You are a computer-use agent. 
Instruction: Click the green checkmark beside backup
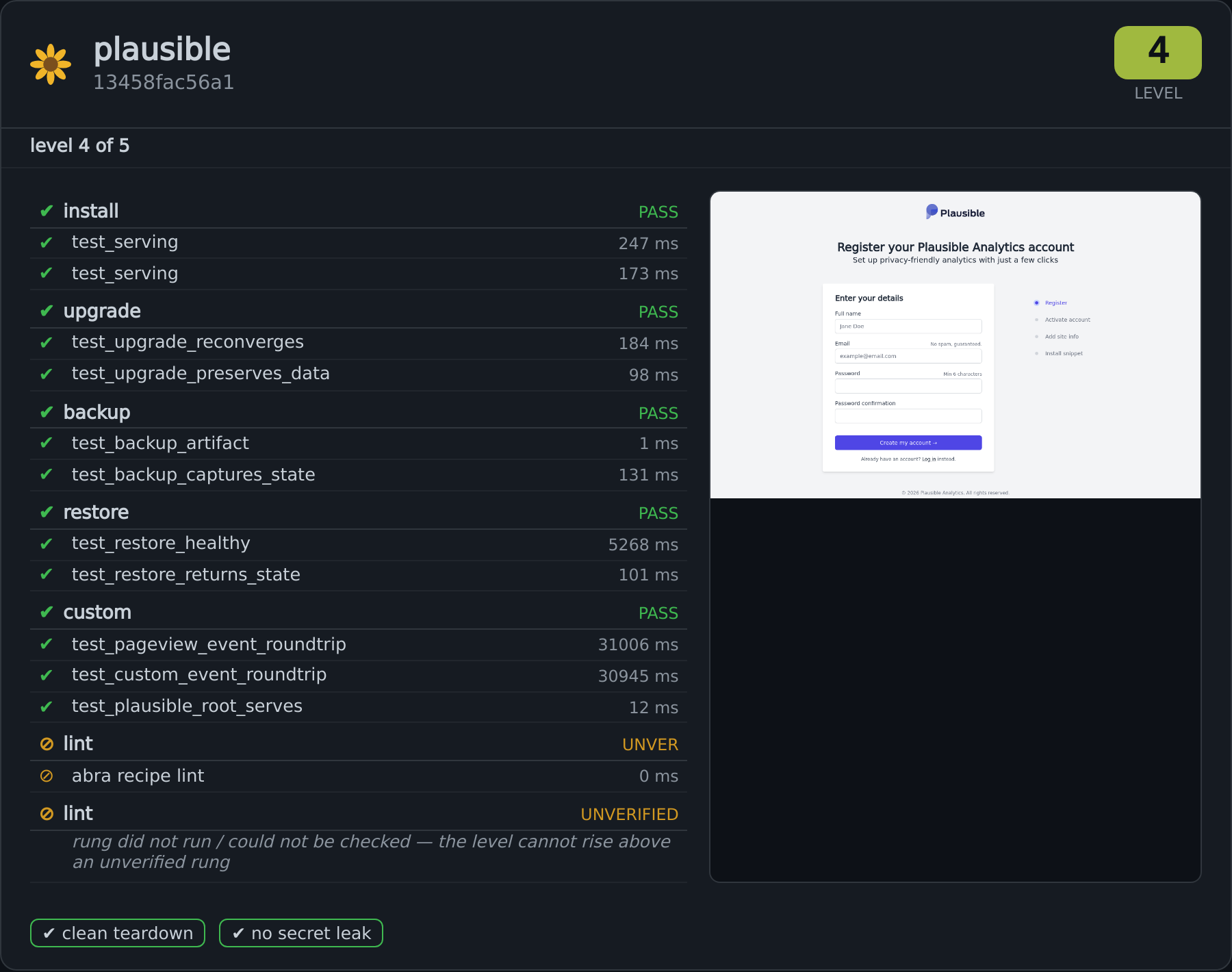click(47, 412)
